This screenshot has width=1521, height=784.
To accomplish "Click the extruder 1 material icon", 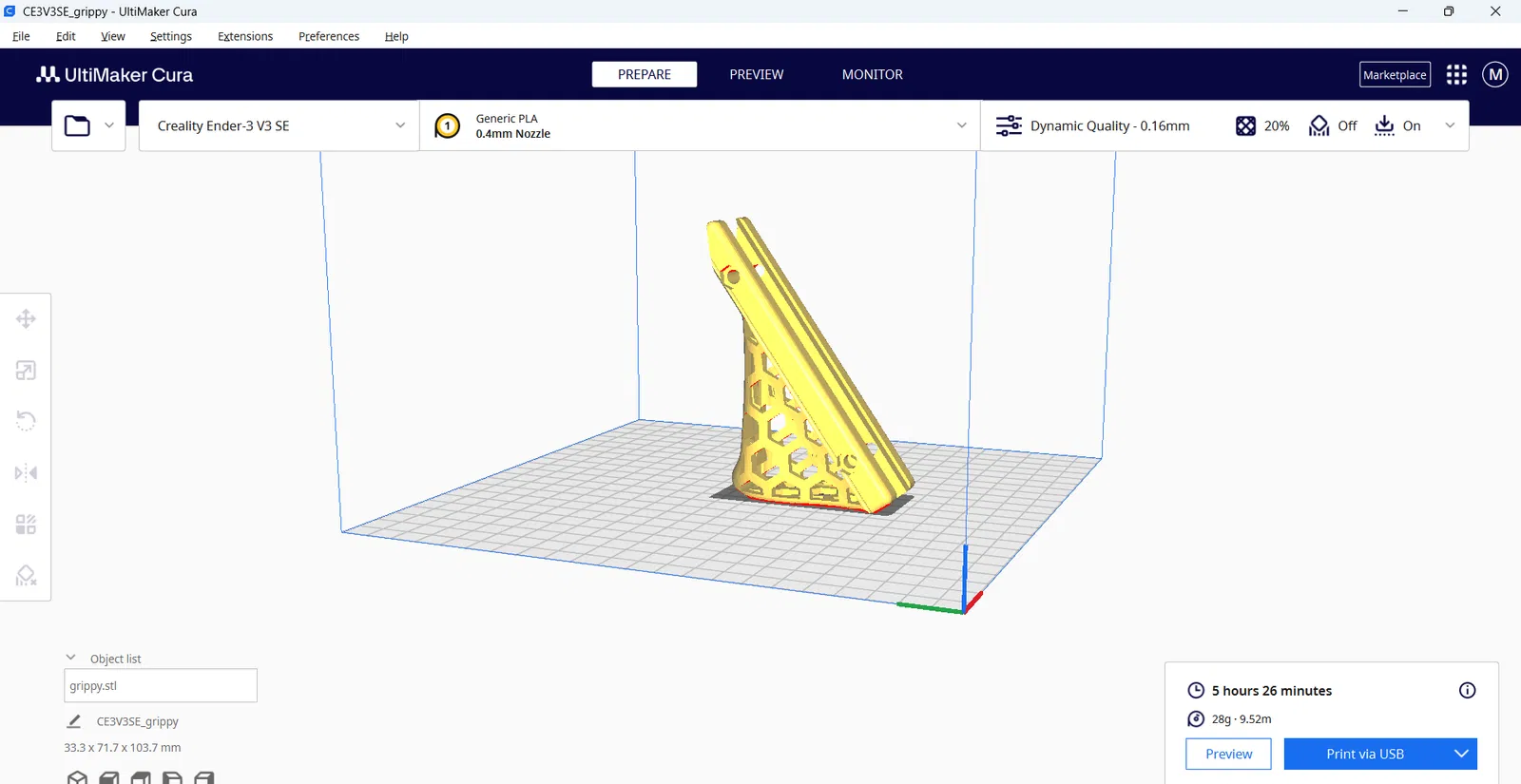I will [447, 125].
